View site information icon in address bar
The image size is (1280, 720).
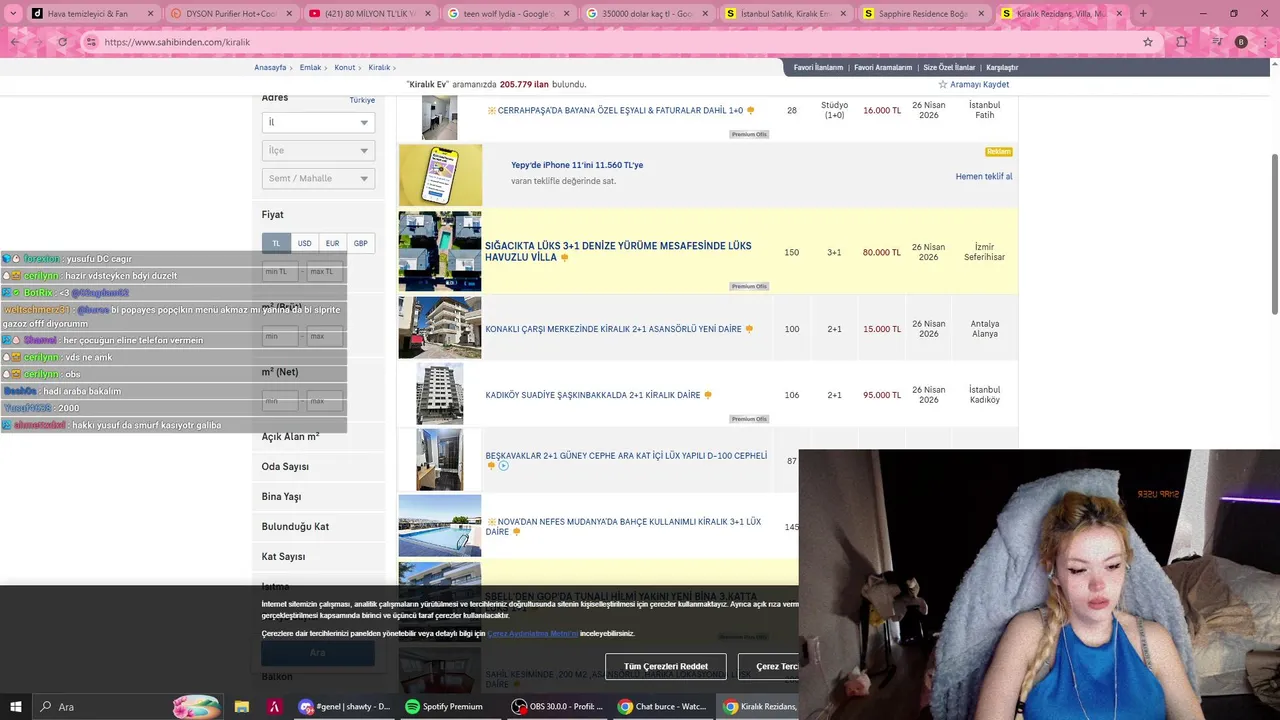[91, 42]
